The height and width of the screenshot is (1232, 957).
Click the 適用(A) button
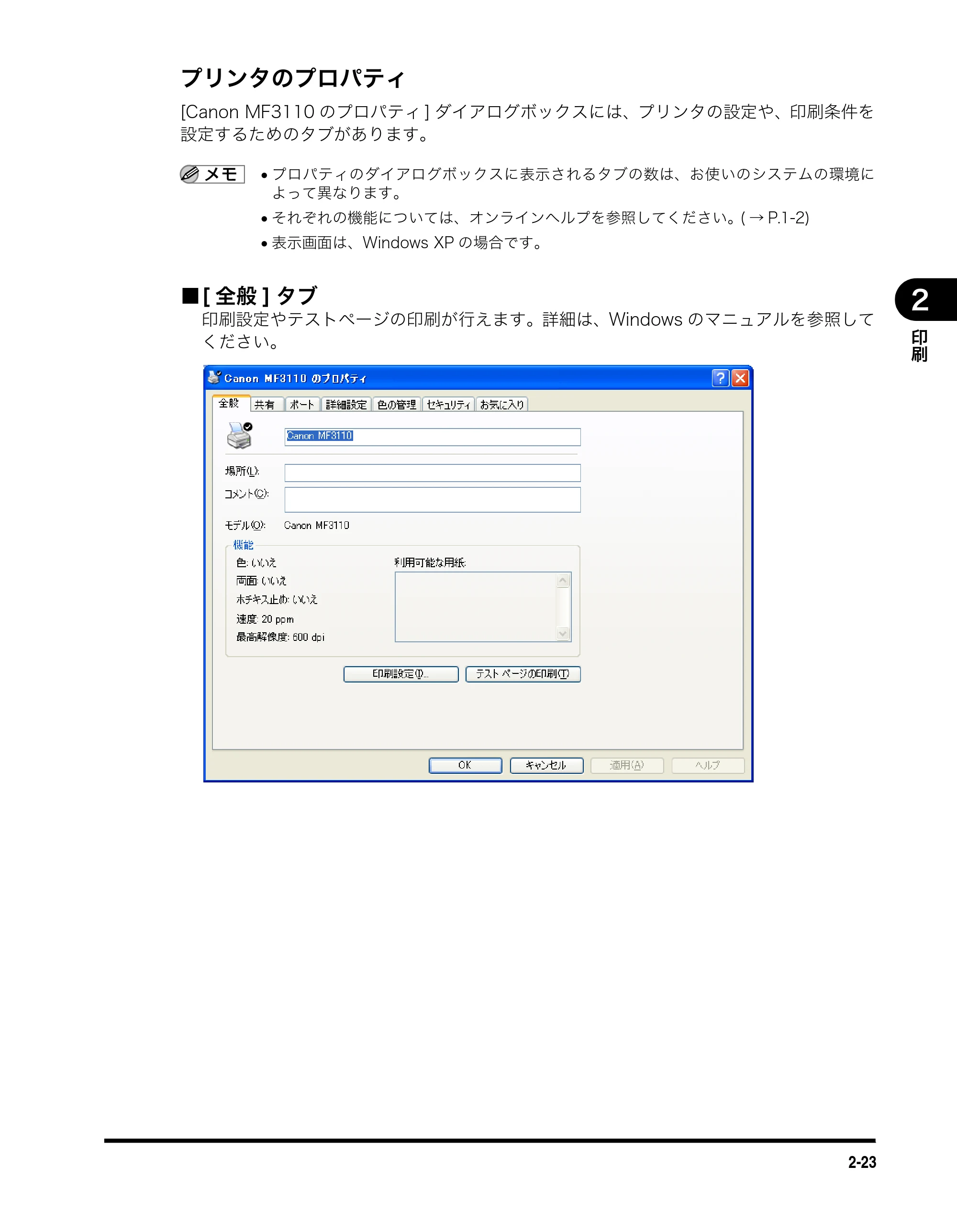[x=627, y=766]
